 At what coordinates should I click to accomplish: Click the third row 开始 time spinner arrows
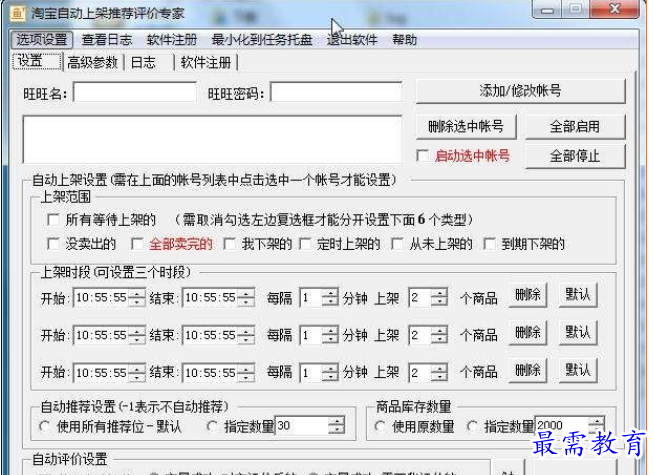tap(137, 372)
